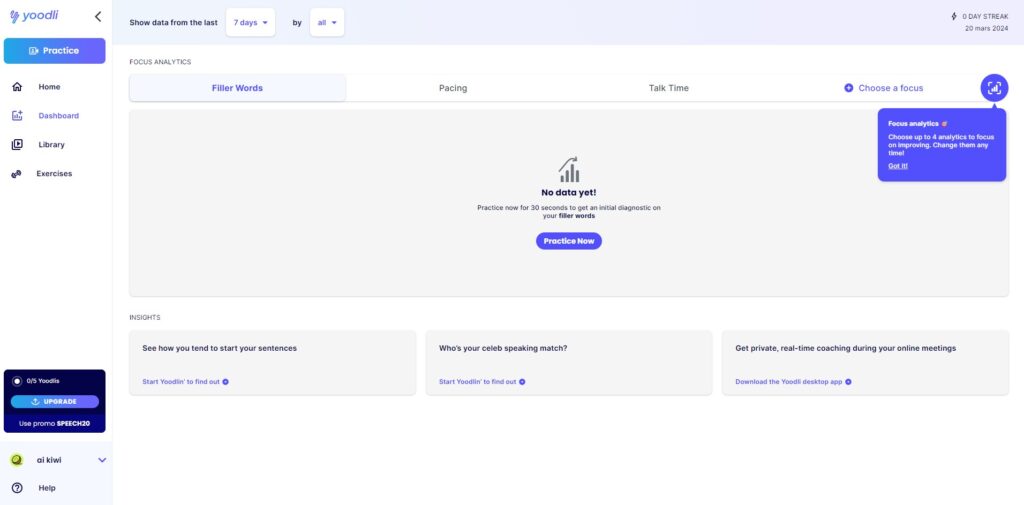Click the Practice button in sidebar

(x=54, y=51)
